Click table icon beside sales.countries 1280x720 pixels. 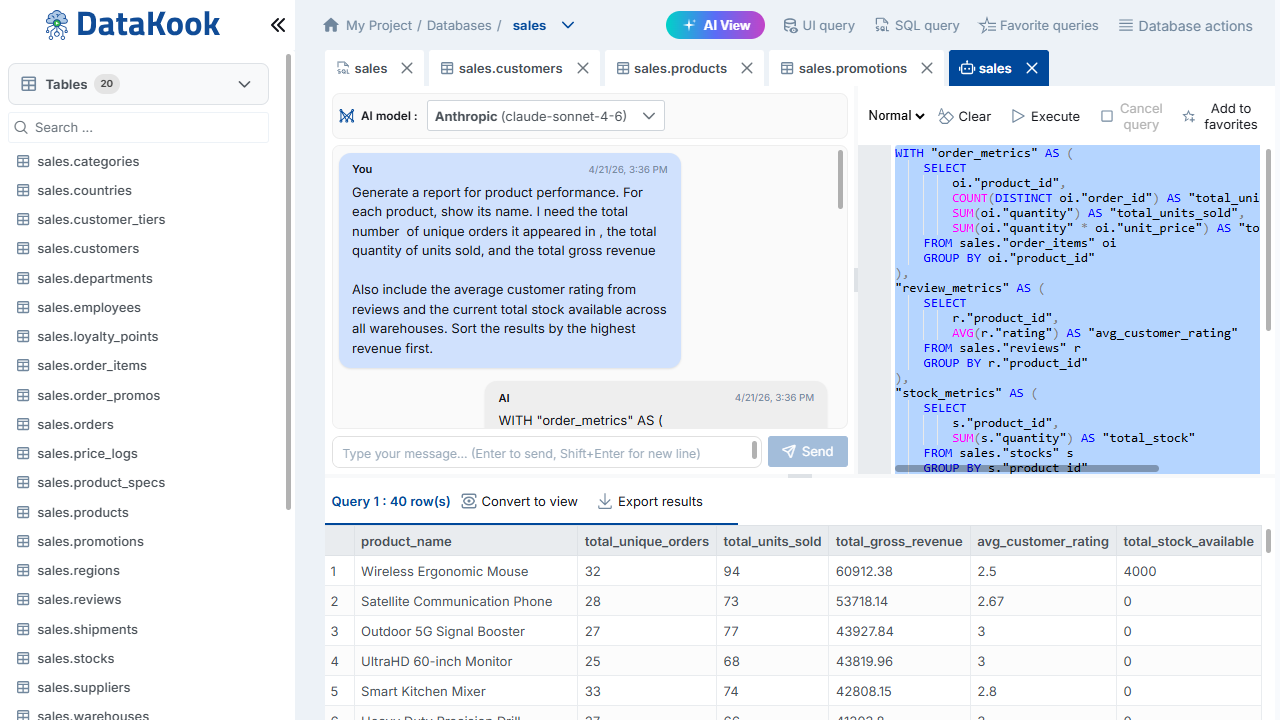(x=23, y=190)
